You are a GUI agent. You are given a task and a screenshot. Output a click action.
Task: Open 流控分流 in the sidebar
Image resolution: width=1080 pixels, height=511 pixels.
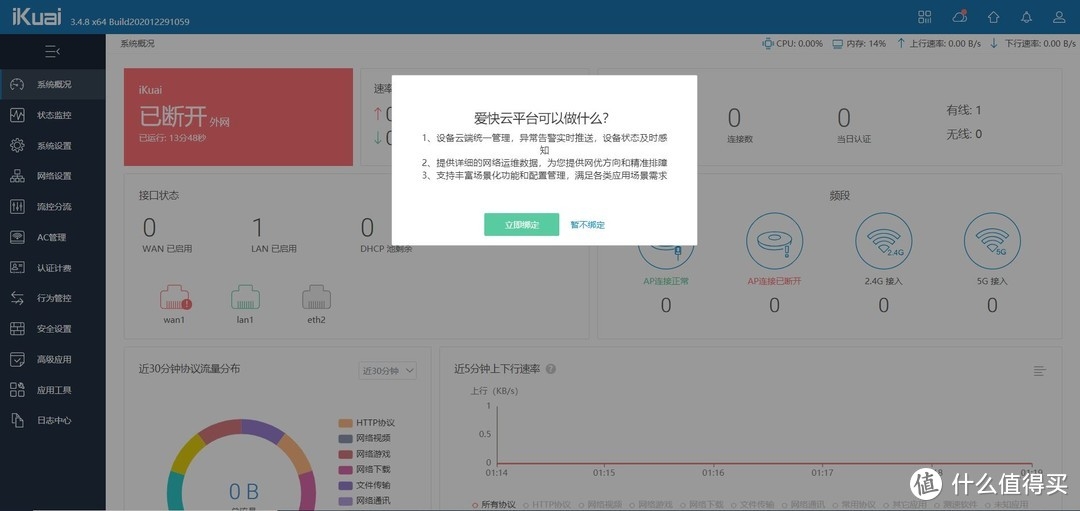(53, 207)
